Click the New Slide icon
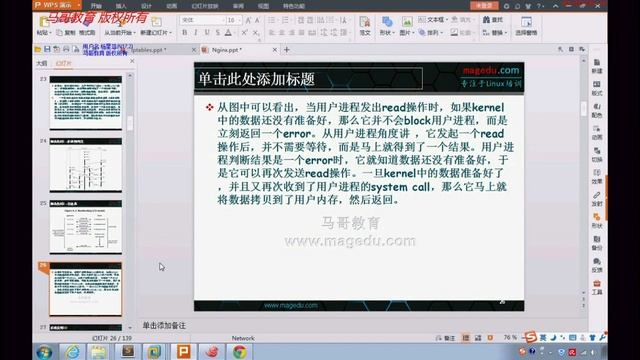This screenshot has width=640, height=360. 156,21
